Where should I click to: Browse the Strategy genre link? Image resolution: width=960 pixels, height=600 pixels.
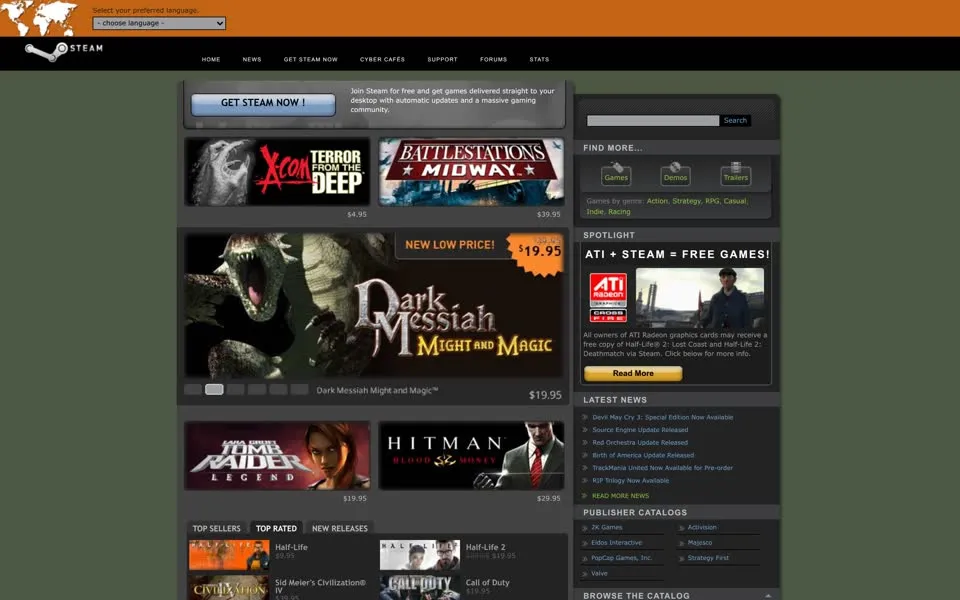[686, 201]
